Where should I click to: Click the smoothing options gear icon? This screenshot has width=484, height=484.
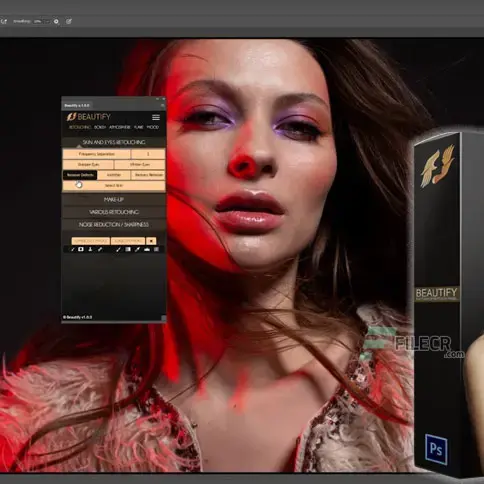point(56,21)
